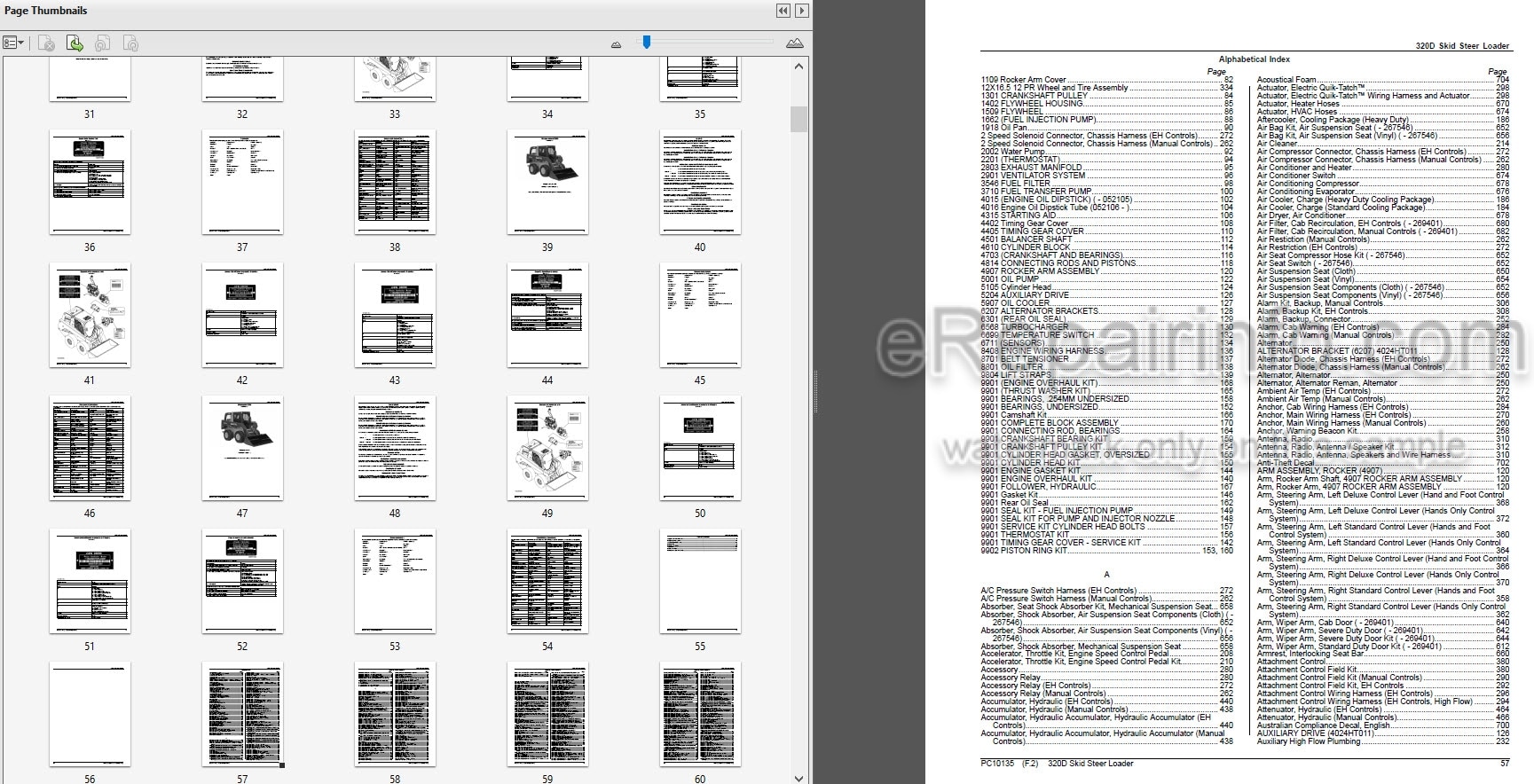1534x784 pixels.
Task: Click the 'PC10135' footer text
Action: tap(997, 764)
